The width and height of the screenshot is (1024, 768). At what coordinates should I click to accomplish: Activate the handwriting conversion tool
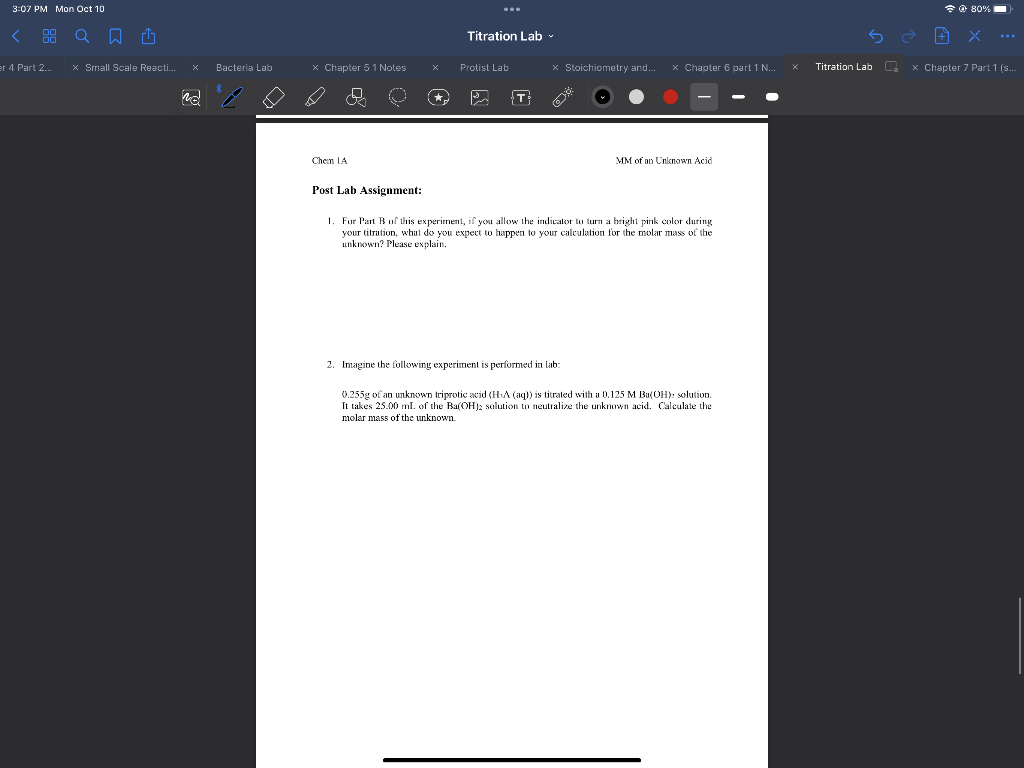(189, 96)
